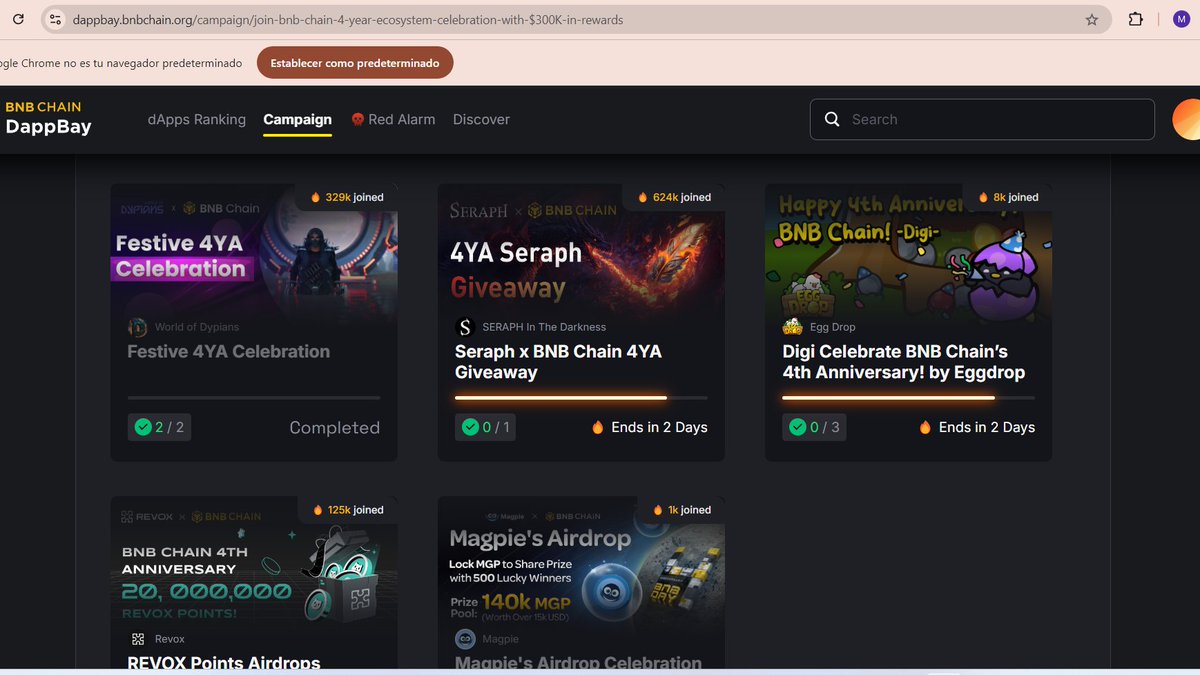Click the flame icon on Eggdrop Ends in 2 Days
Viewport: 1200px width, 675px height.
pyautogui.click(x=925, y=427)
